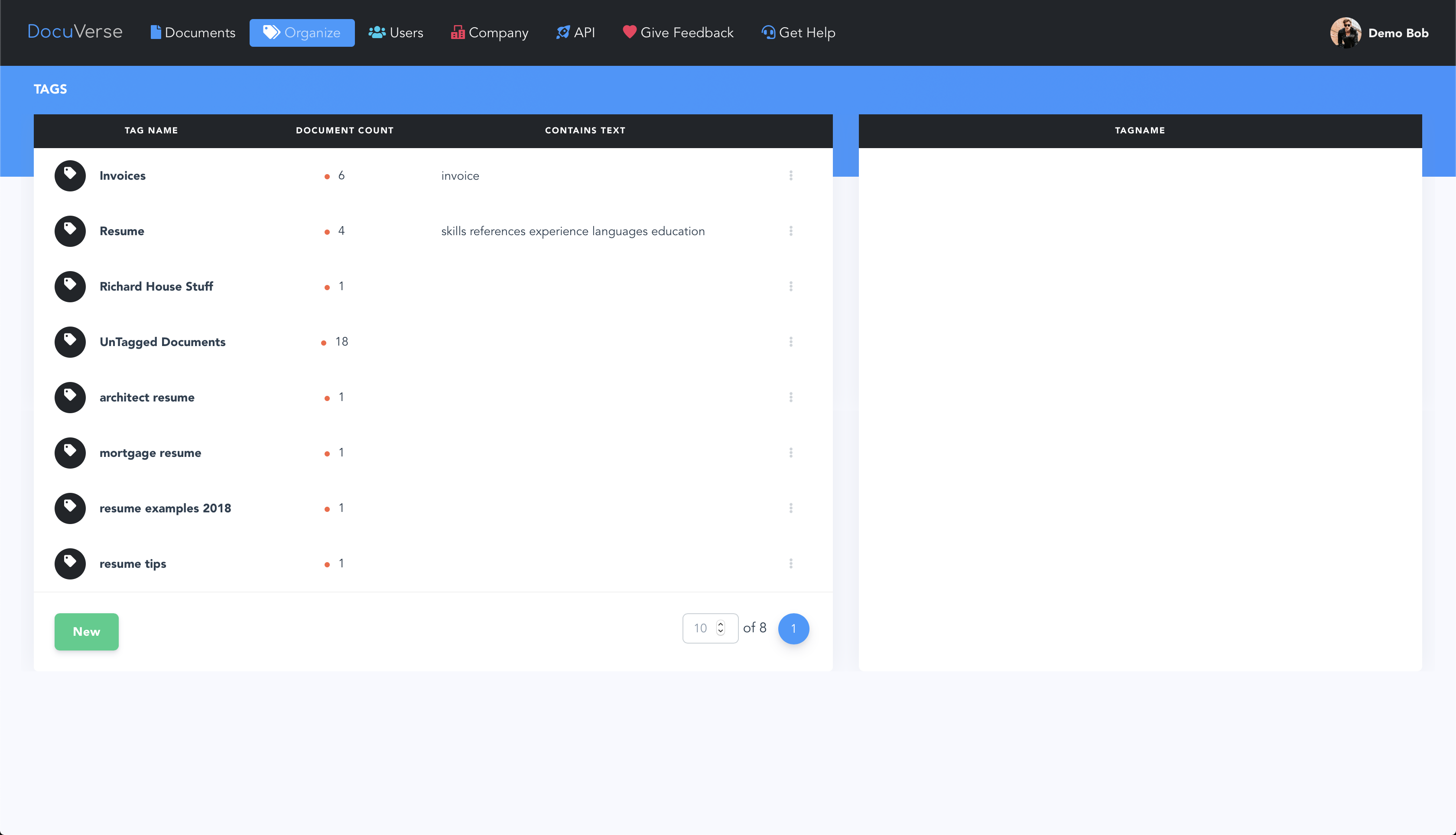Viewport: 1456px width, 835px height.
Task: Click the page size stepper arrows
Action: pos(721,628)
